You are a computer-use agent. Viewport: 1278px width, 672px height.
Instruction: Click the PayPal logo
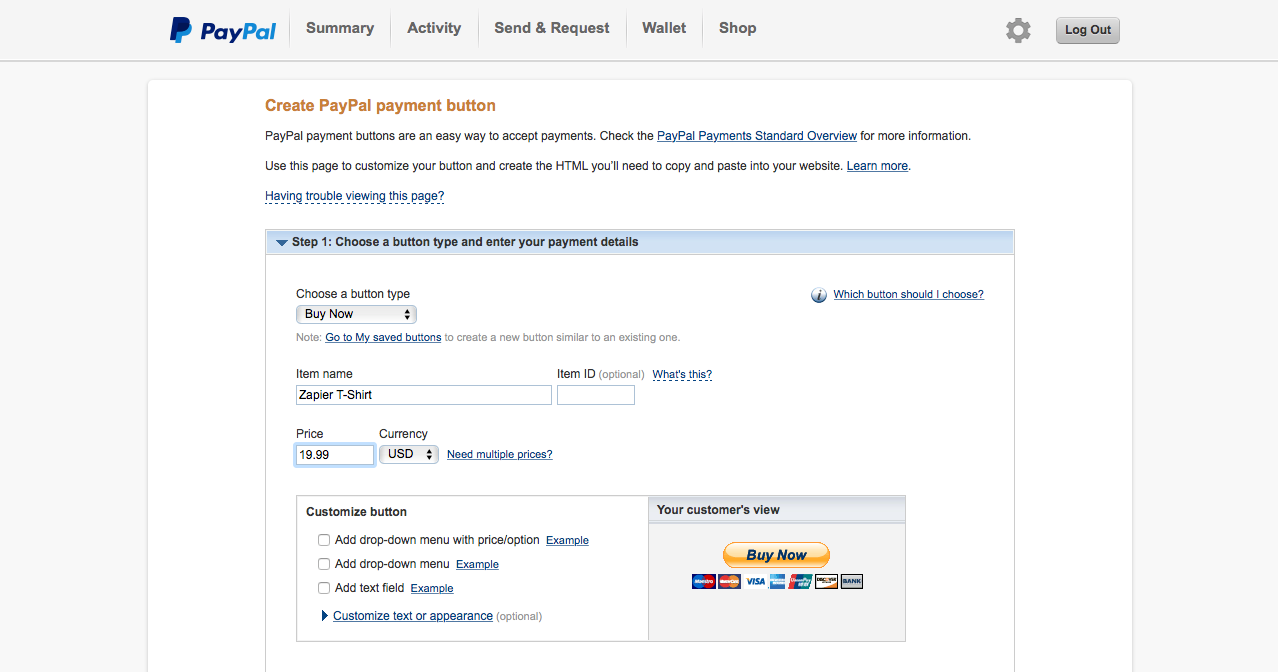click(222, 30)
